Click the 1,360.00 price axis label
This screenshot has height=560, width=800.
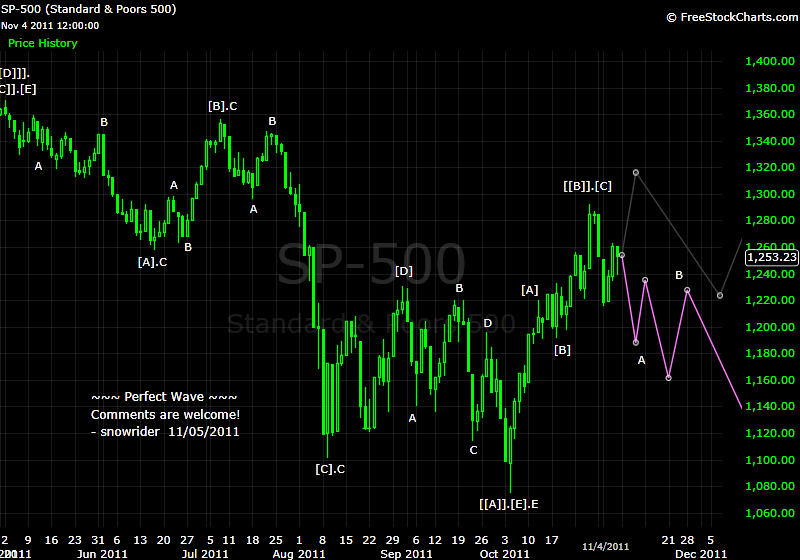coord(770,114)
